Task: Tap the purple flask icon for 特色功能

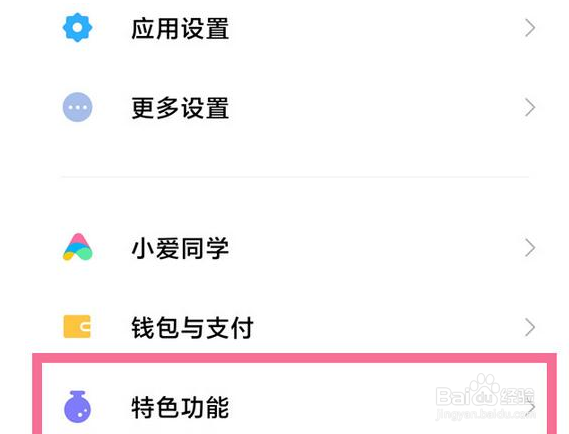Action: pos(77,407)
